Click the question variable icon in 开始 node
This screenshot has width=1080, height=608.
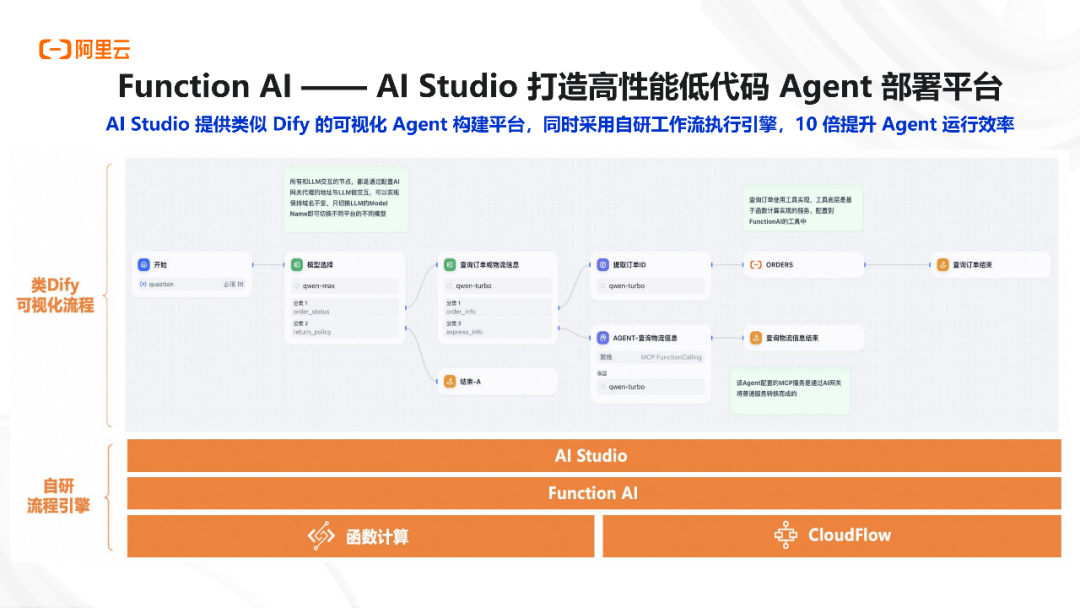click(143, 284)
